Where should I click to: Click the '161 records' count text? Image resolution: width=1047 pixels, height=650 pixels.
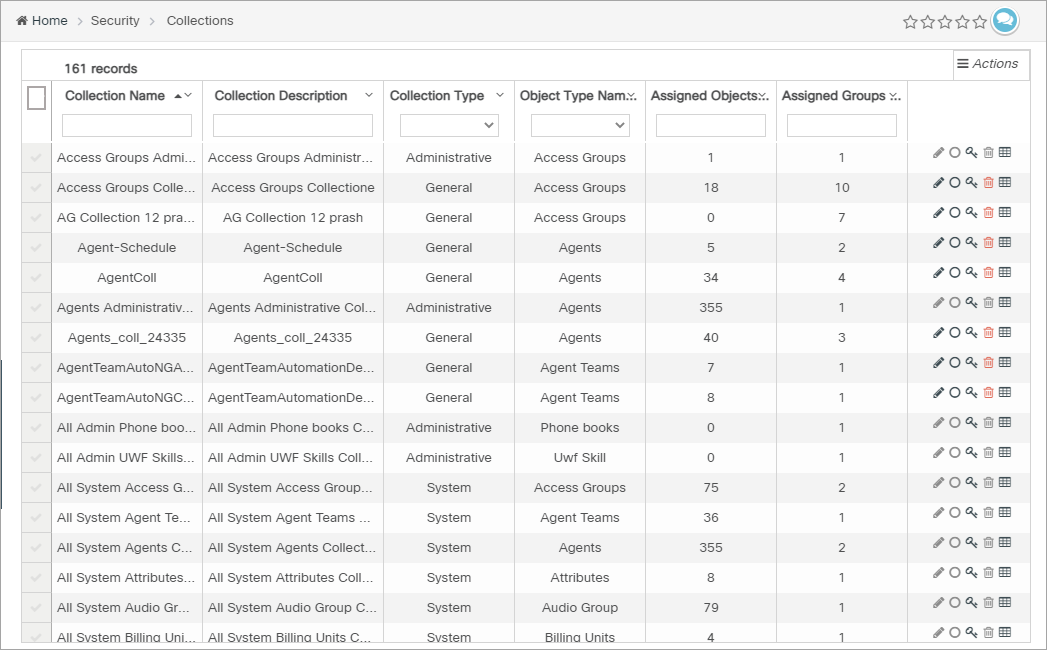[101, 69]
